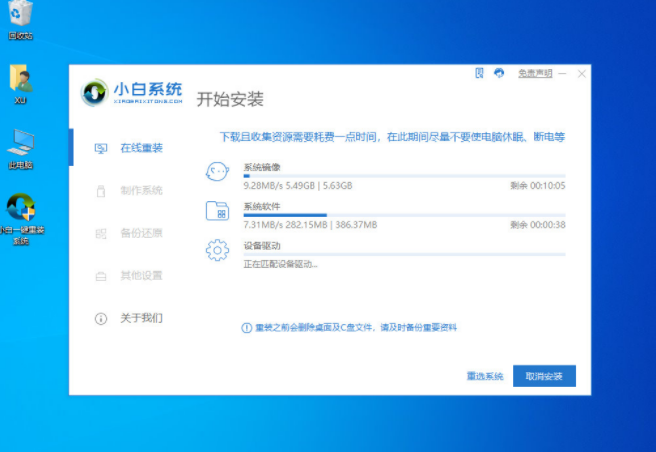
Task: Click the 在线重装 monitor icon
Action: click(x=101, y=149)
